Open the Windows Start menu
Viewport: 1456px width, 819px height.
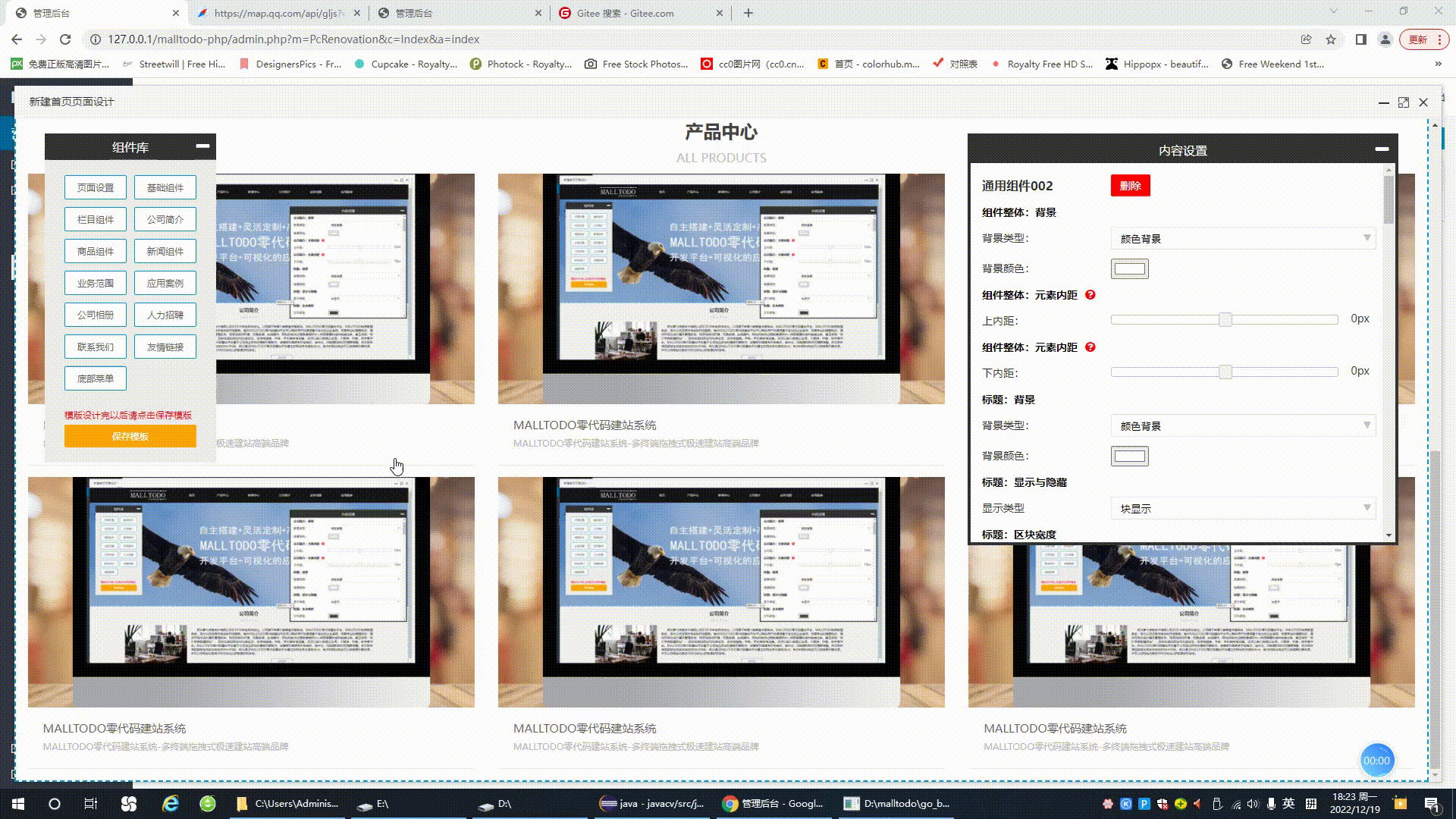pyautogui.click(x=18, y=804)
